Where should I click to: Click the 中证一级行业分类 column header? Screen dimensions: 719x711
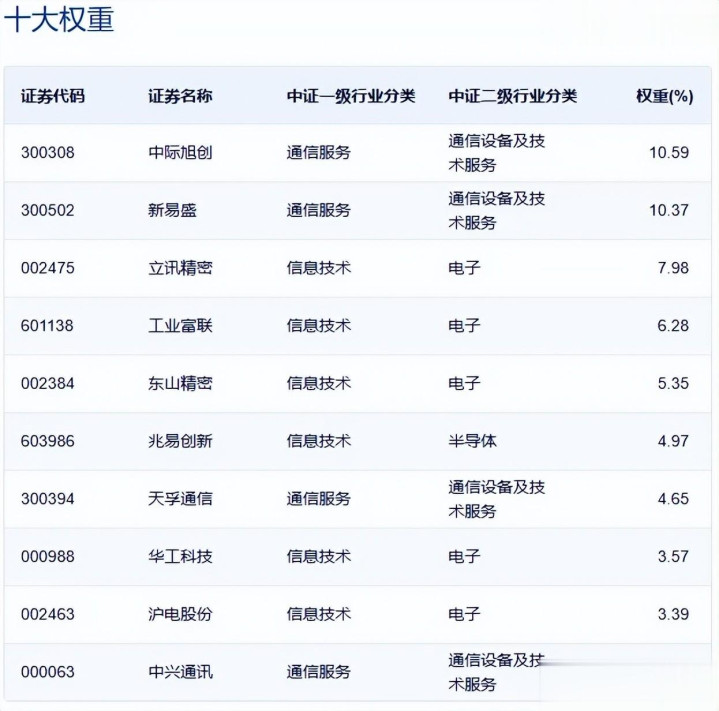351,96
